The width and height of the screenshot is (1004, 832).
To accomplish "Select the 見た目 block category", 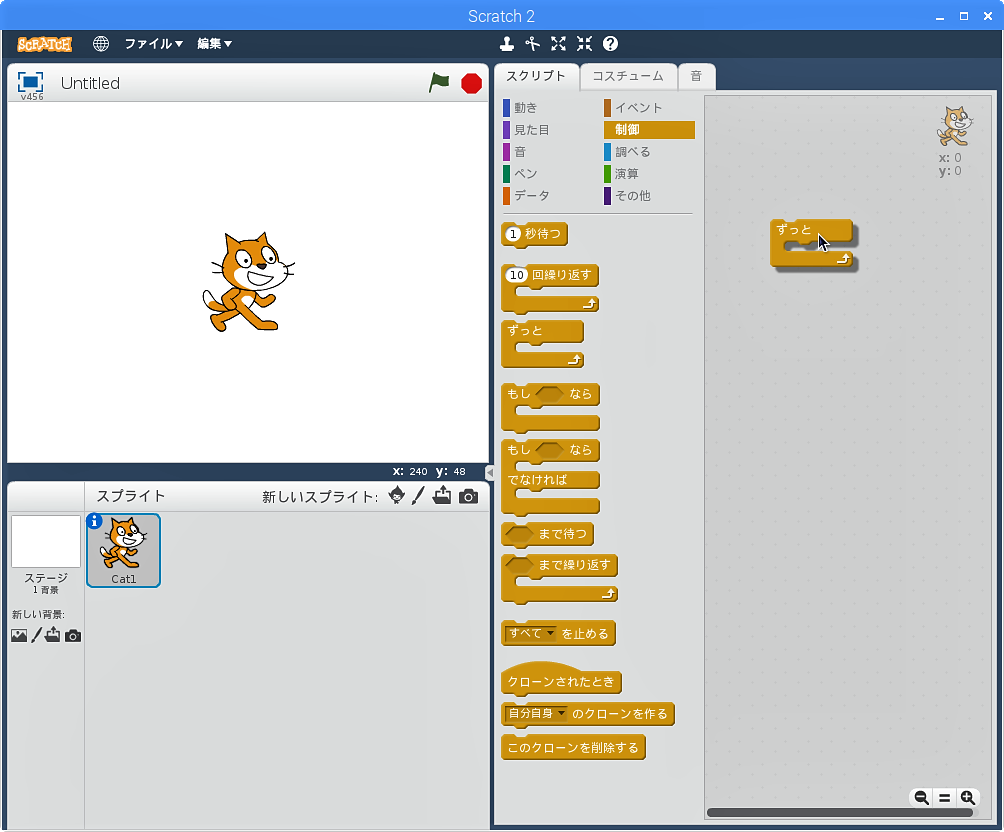I will coord(531,130).
